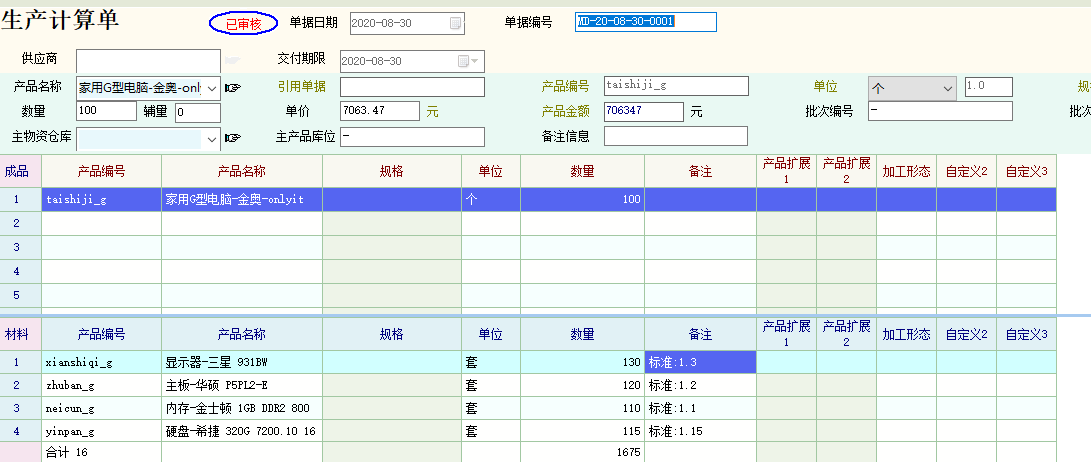The height and width of the screenshot is (462, 1091).
Task: Click the pointing hand icon beside 主物资仓库
Action: coord(233,138)
